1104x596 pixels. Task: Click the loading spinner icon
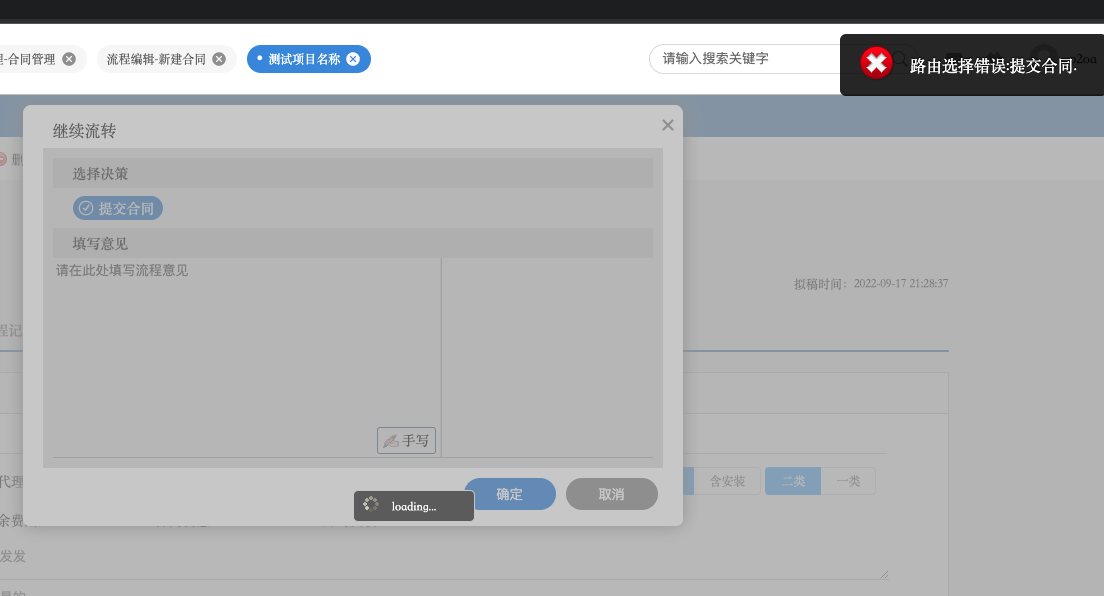tap(370, 504)
